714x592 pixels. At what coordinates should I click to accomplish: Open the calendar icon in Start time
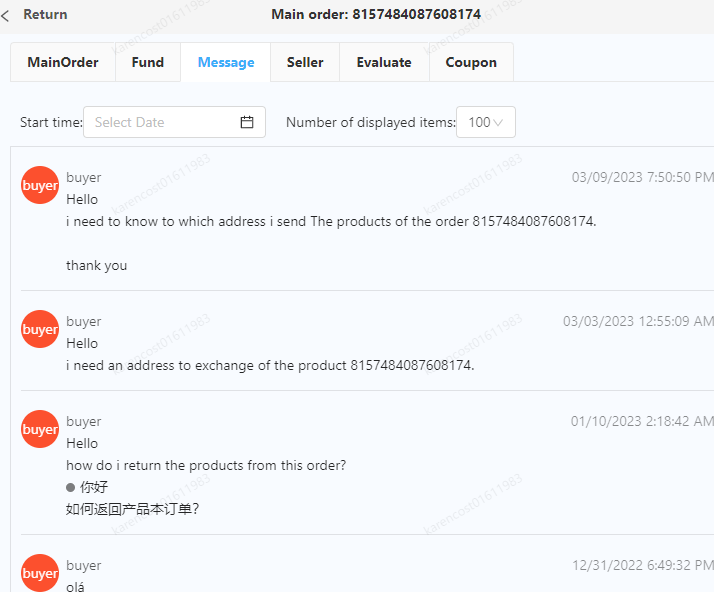tap(247, 122)
